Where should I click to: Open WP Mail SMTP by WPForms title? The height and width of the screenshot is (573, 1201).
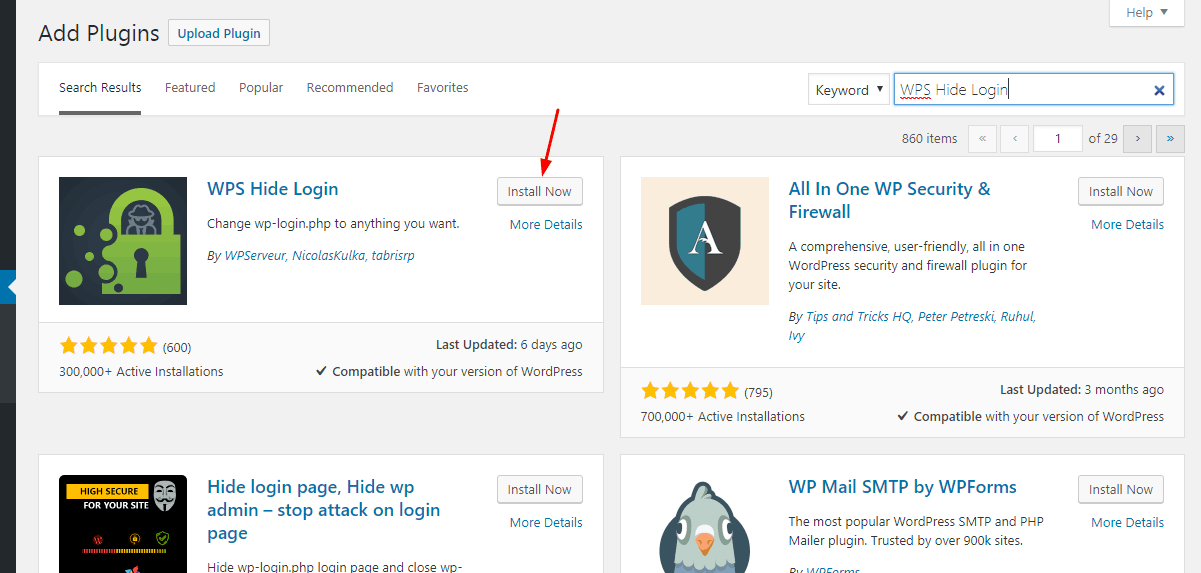(x=903, y=487)
